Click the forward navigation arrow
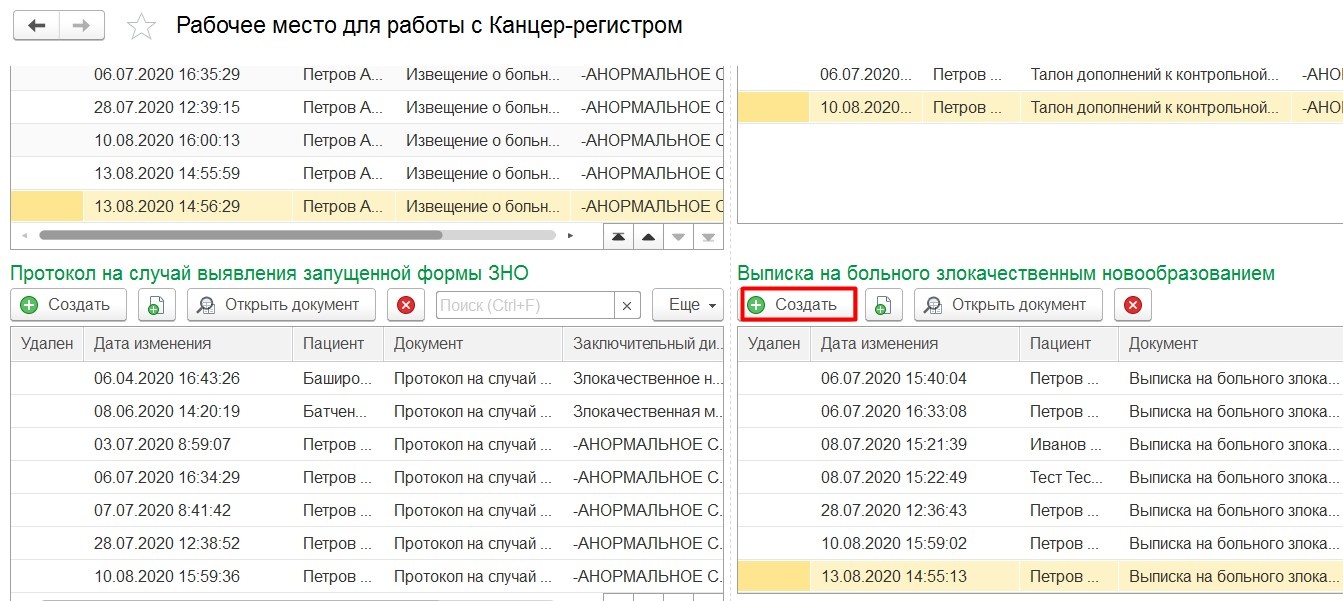This screenshot has width=1343, height=601. pyautogui.click(x=82, y=26)
